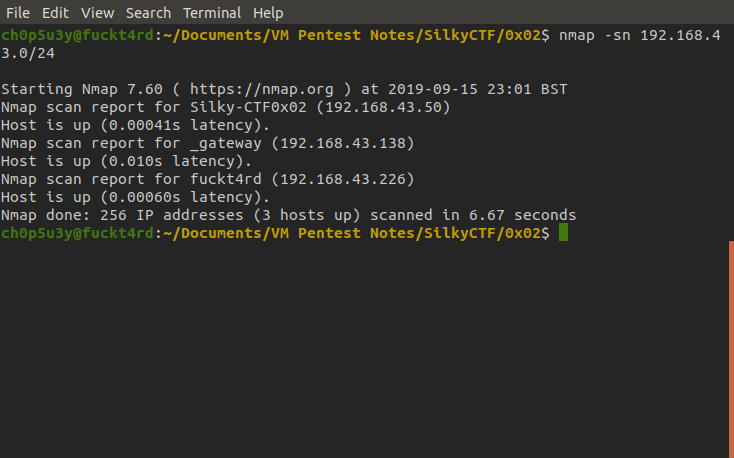Open the File menu
This screenshot has width=734, height=458.
pos(18,13)
